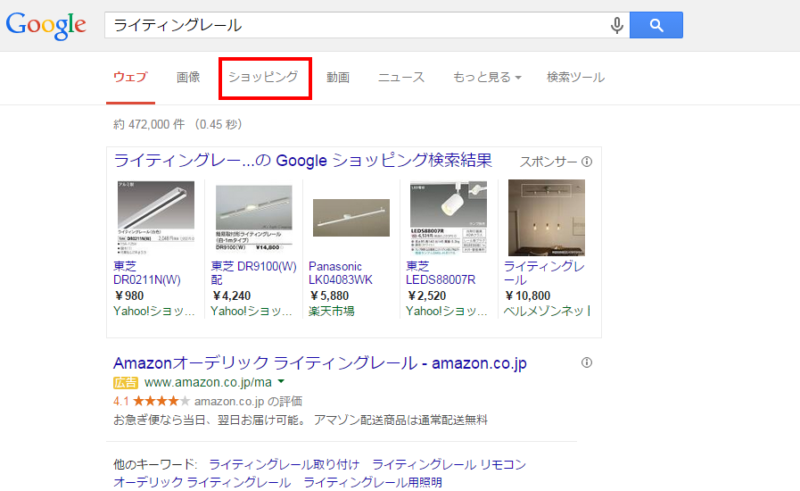This screenshot has width=800, height=491.
Task: Open related keyword ライティングレール リモコン
Action: pyautogui.click(x=449, y=464)
